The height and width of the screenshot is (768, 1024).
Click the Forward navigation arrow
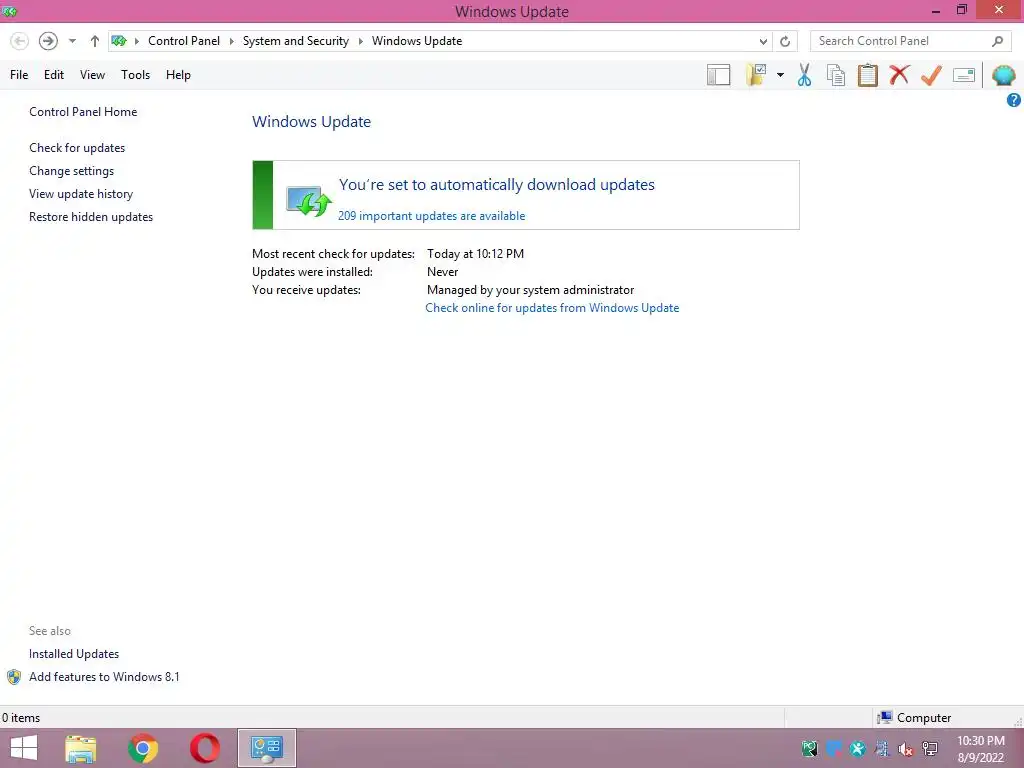pos(48,41)
